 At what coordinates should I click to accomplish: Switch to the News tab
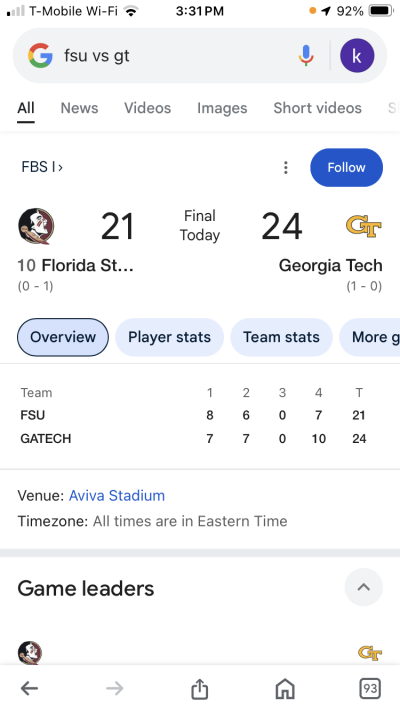(x=79, y=108)
